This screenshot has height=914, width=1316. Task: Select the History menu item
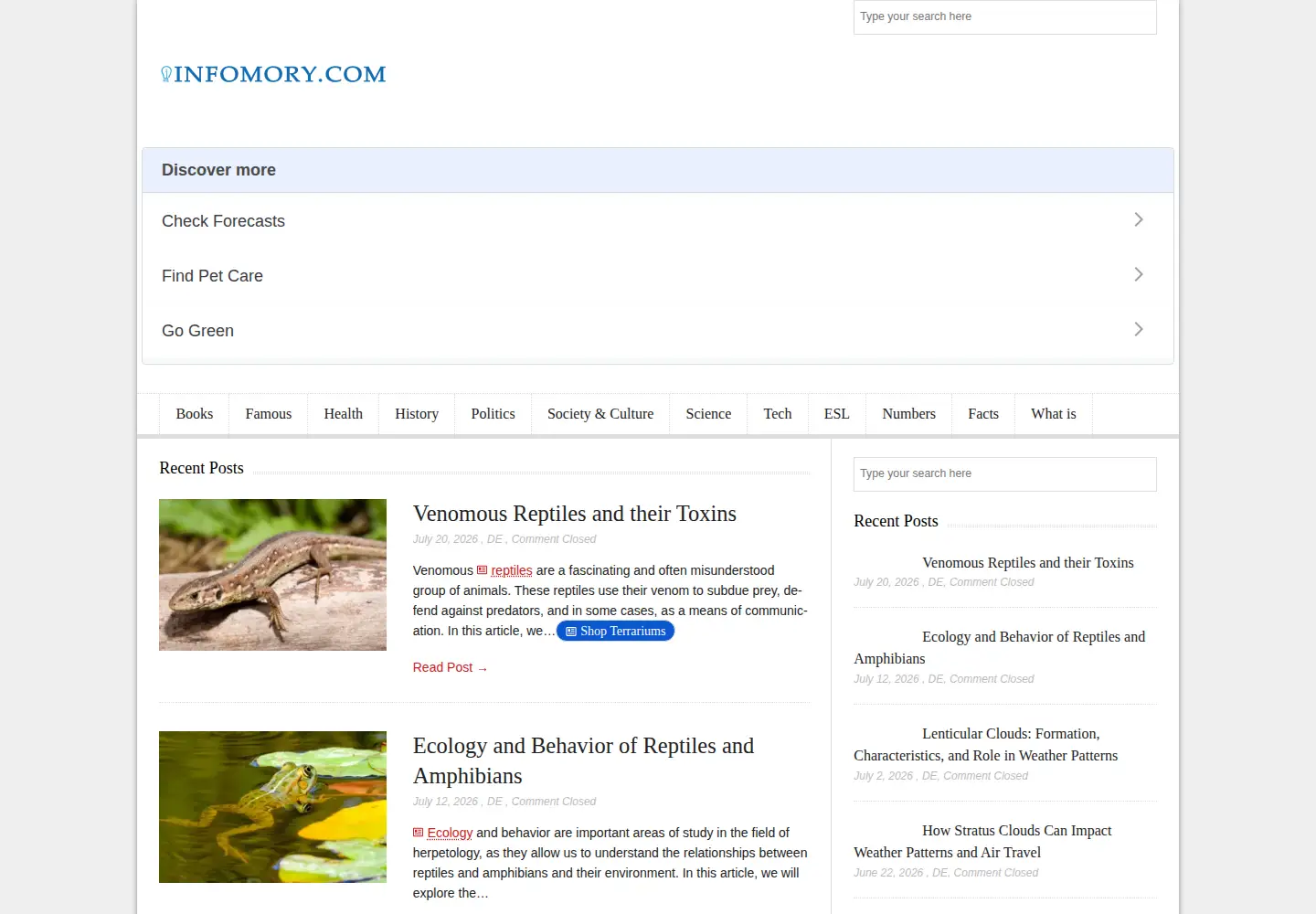[417, 414]
